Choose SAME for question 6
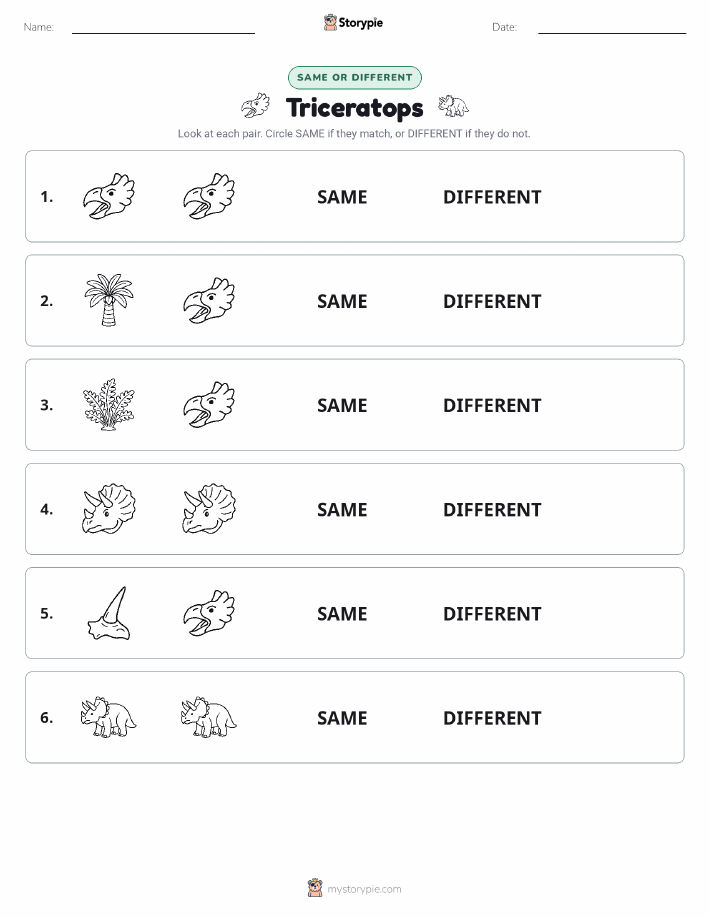The width and height of the screenshot is (709, 917). pyautogui.click(x=342, y=718)
